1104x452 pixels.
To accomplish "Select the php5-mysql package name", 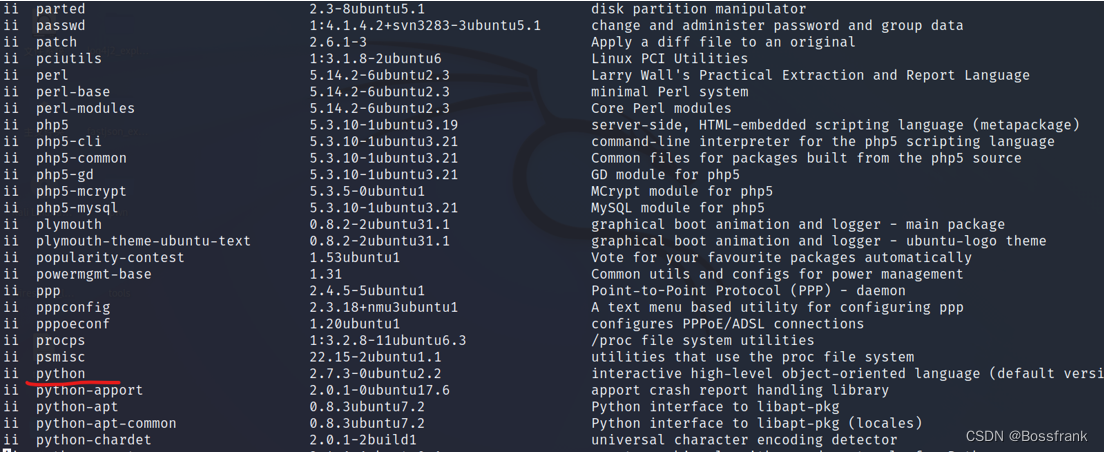I will 77,208.
